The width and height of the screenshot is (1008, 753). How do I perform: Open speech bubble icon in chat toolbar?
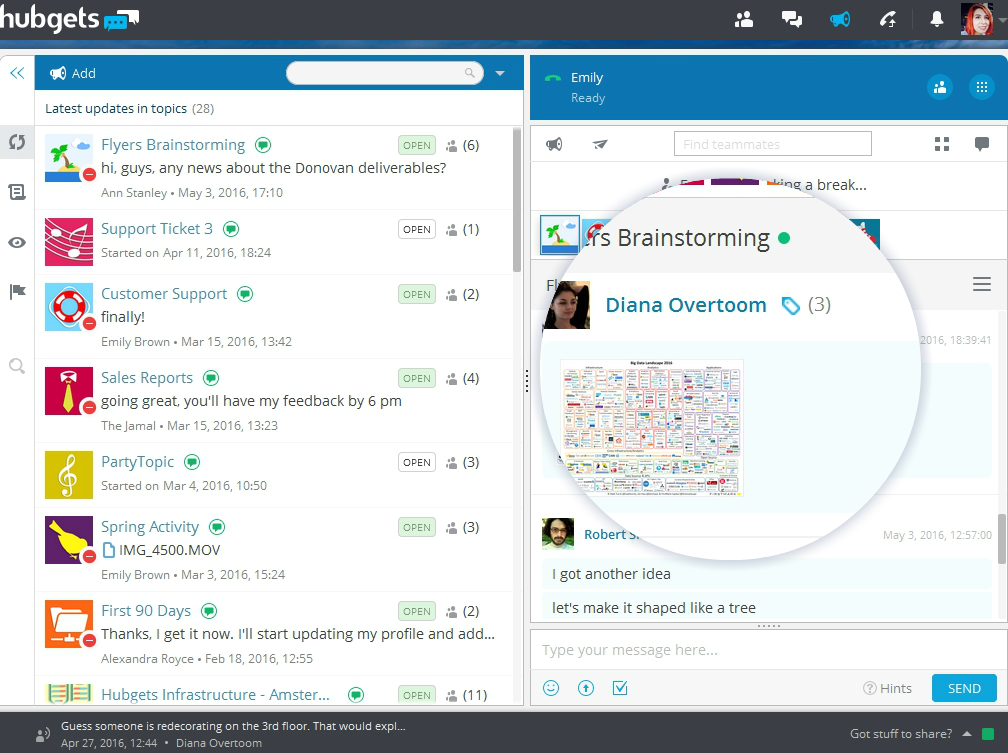(x=982, y=144)
